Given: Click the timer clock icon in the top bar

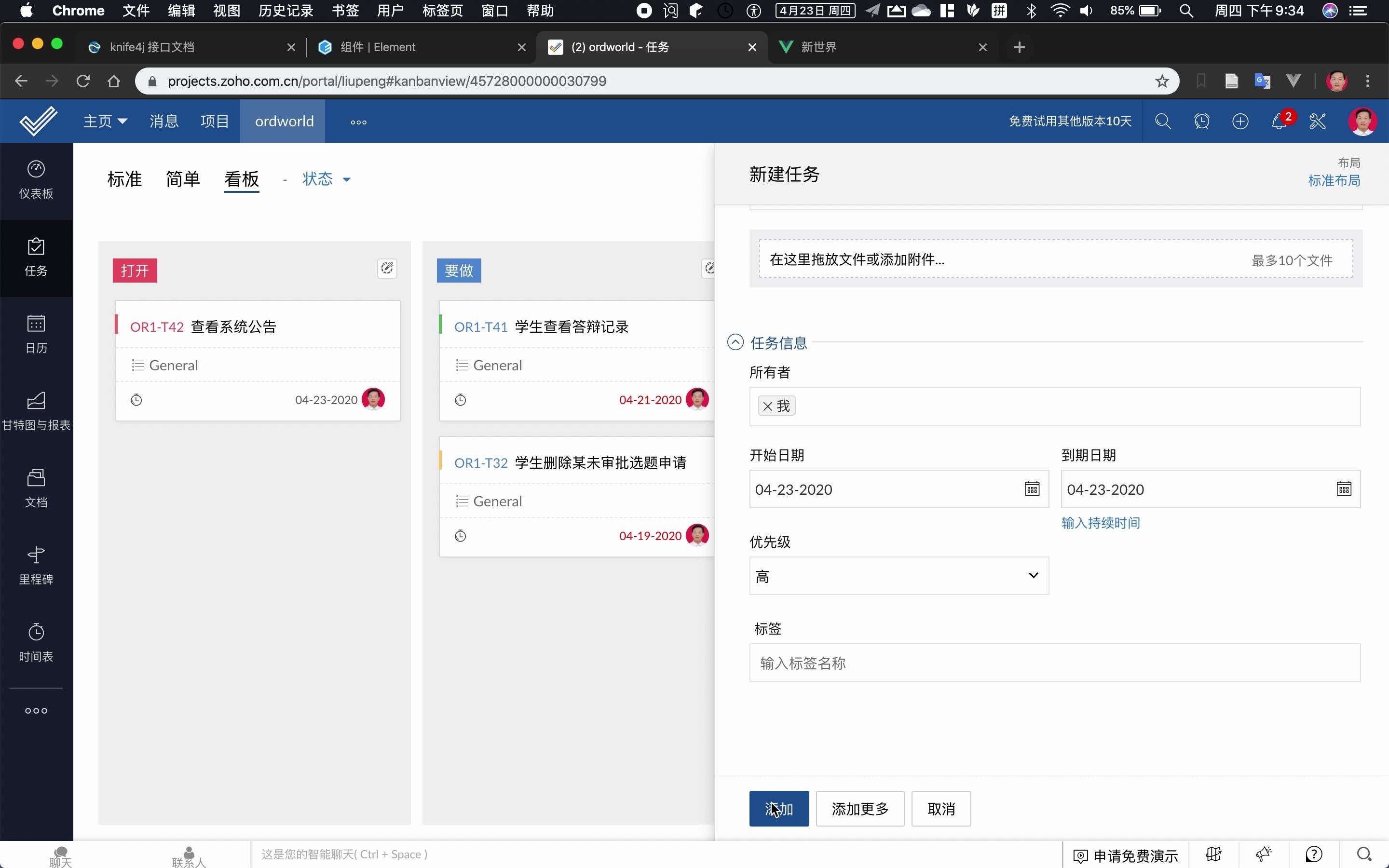Looking at the screenshot, I should [1202, 121].
